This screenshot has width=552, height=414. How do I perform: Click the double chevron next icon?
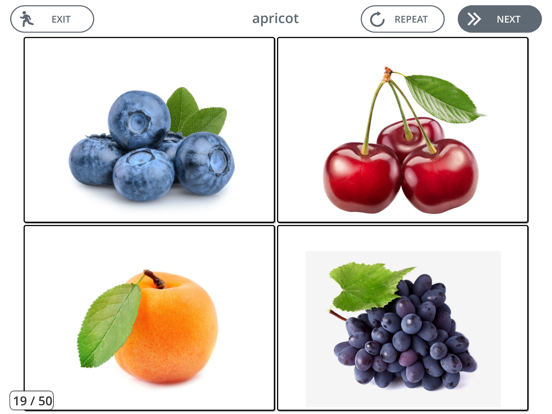point(474,19)
